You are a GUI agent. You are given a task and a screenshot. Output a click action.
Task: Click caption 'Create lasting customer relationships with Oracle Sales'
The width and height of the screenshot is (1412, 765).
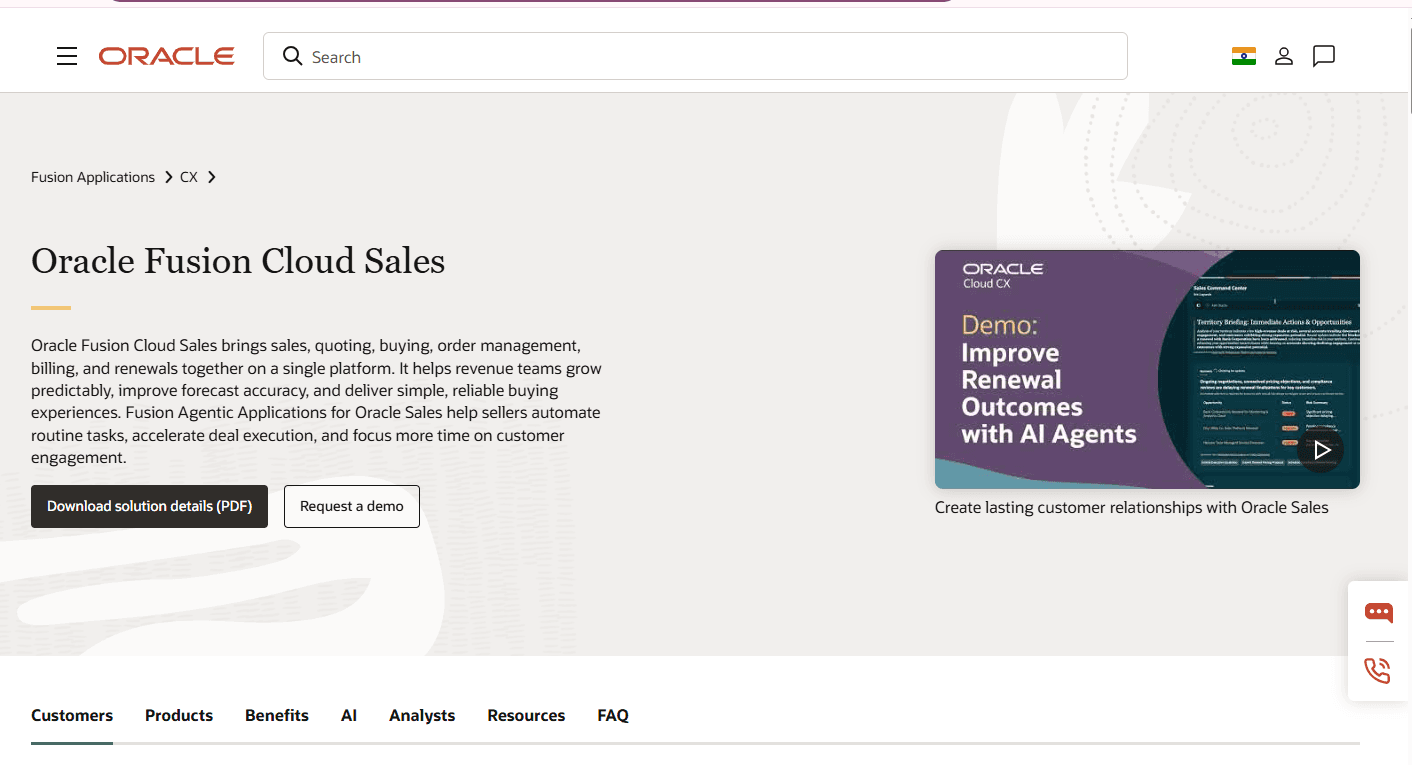pos(1131,507)
